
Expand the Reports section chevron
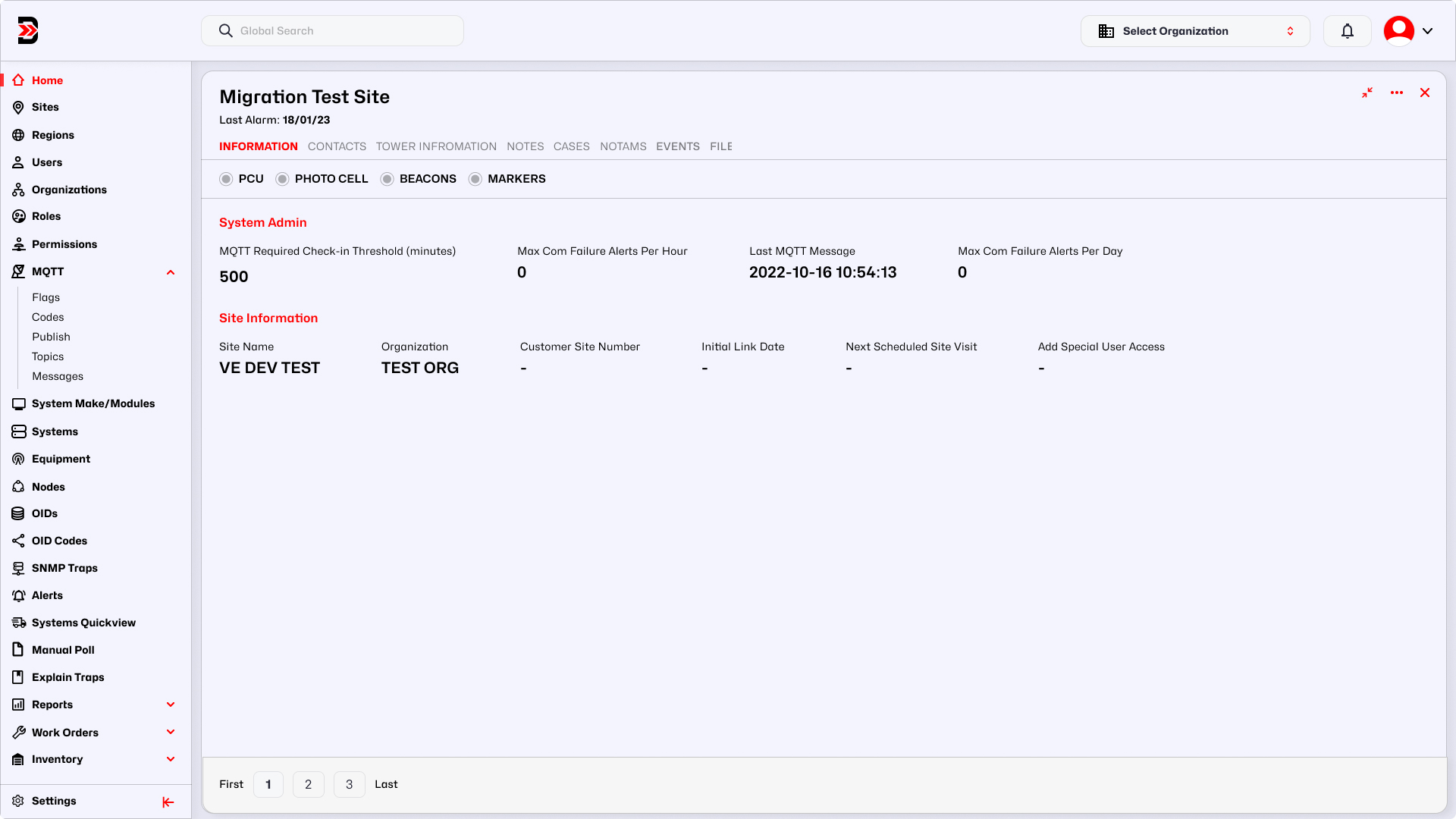(171, 704)
